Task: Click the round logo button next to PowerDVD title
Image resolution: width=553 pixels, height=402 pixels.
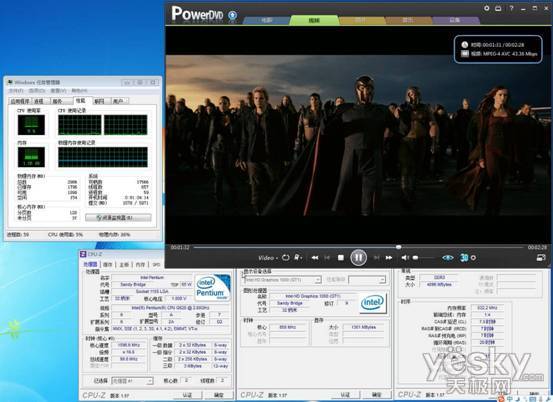Action: pos(232,15)
